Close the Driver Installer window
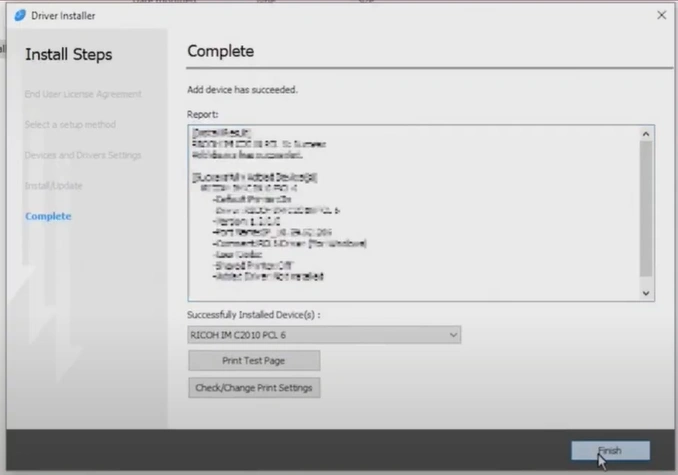The height and width of the screenshot is (475, 678). point(661,15)
